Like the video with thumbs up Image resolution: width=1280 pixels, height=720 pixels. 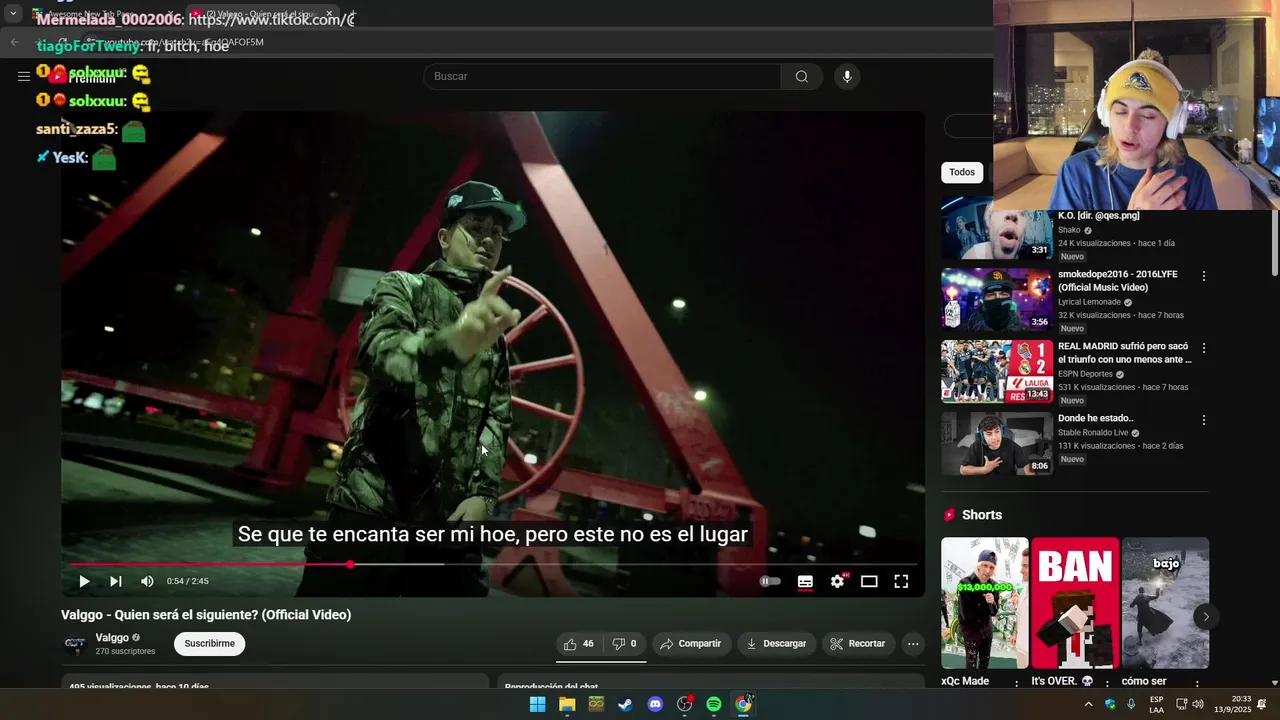pos(579,644)
